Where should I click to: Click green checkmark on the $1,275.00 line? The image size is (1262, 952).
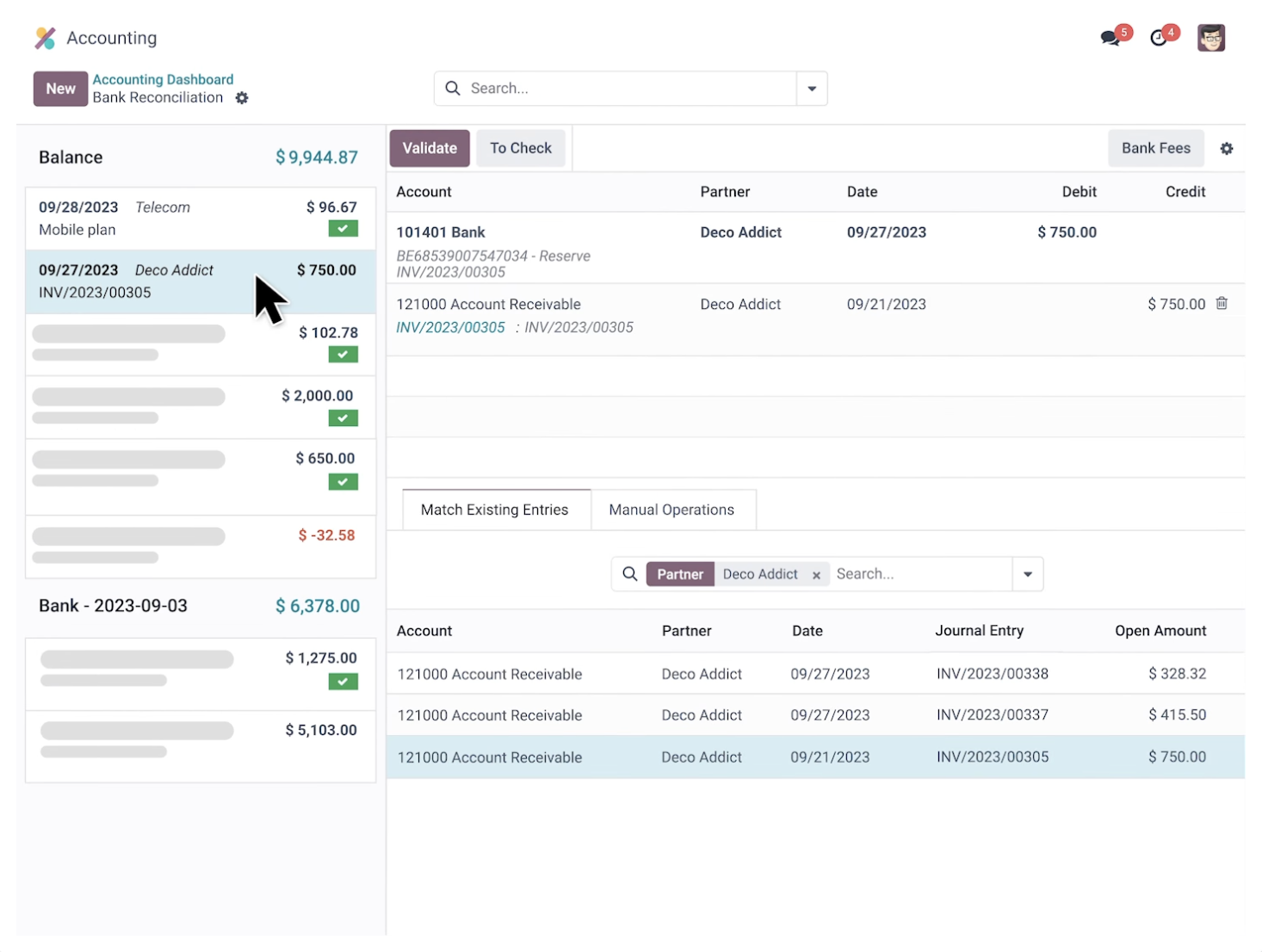(343, 682)
